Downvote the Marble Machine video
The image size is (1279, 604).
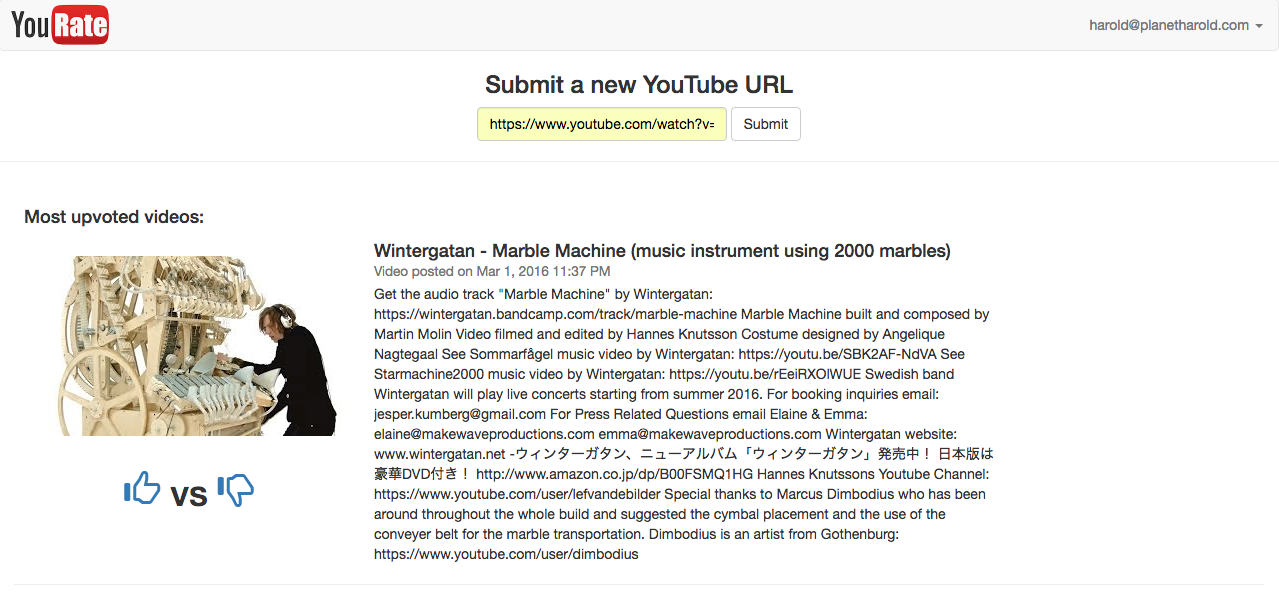pos(236,489)
